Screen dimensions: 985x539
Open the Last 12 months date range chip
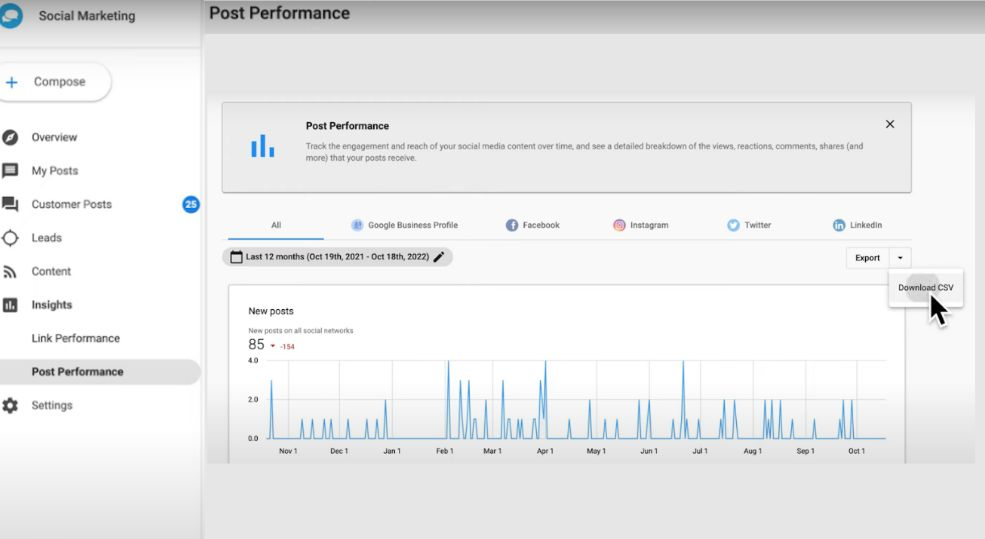[337, 257]
